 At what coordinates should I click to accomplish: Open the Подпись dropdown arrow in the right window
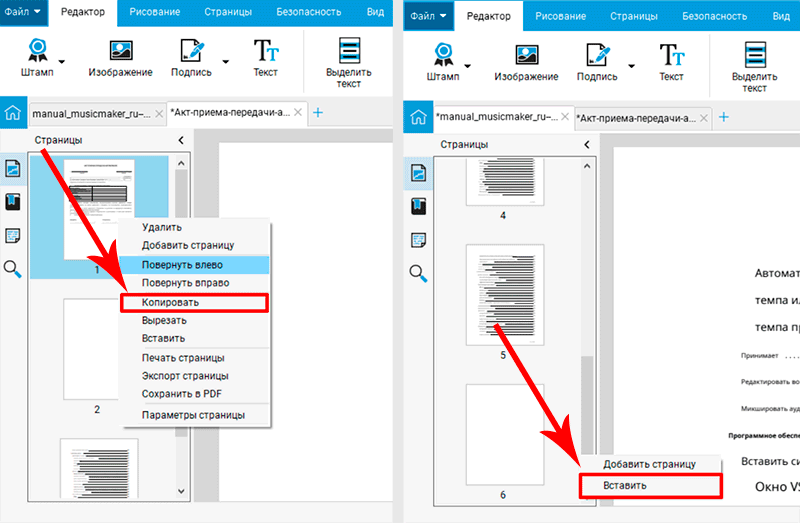click(x=632, y=66)
